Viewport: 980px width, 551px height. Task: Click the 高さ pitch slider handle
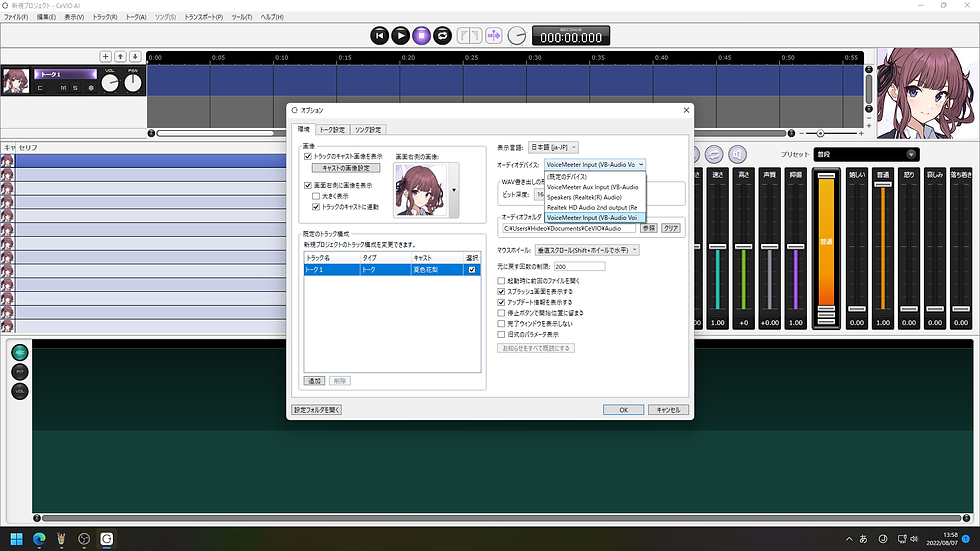click(x=743, y=247)
